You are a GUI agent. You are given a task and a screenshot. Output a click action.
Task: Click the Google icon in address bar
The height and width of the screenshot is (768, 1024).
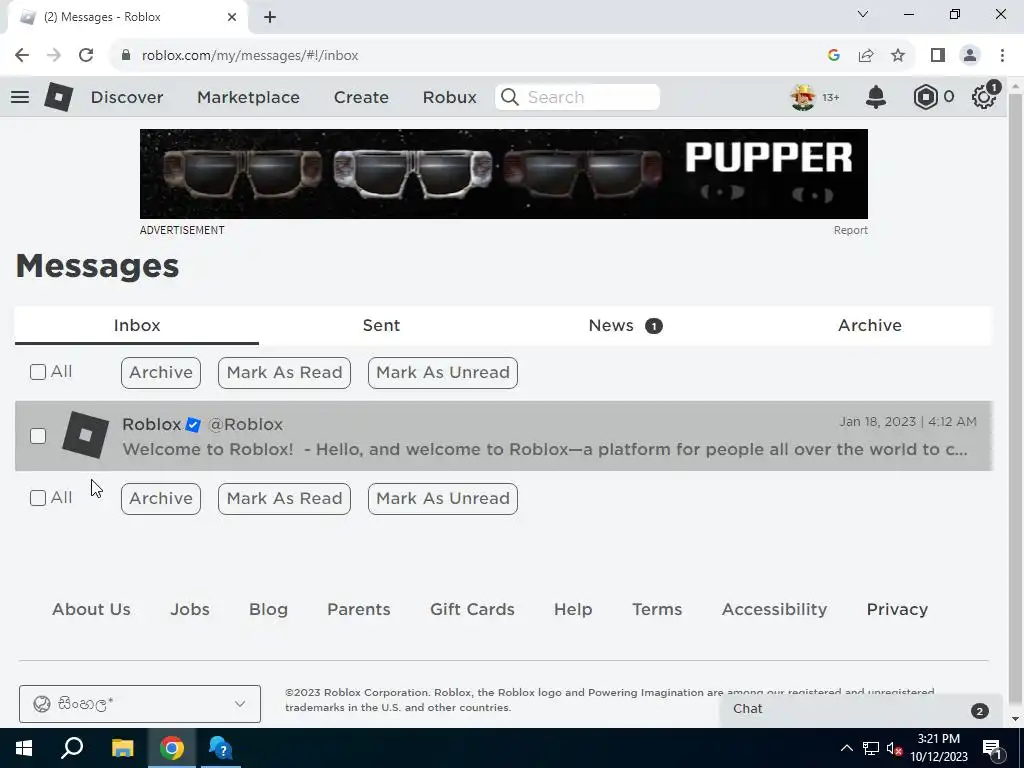pyautogui.click(x=833, y=56)
